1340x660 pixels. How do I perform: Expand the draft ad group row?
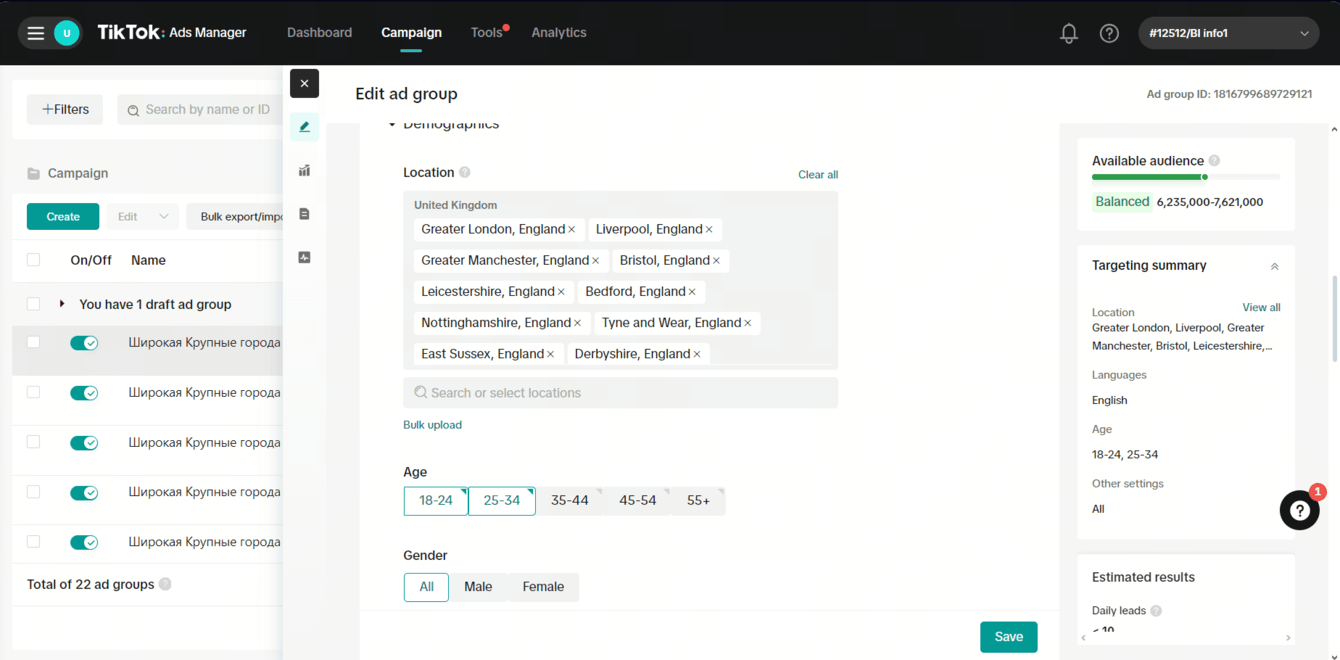coord(62,304)
